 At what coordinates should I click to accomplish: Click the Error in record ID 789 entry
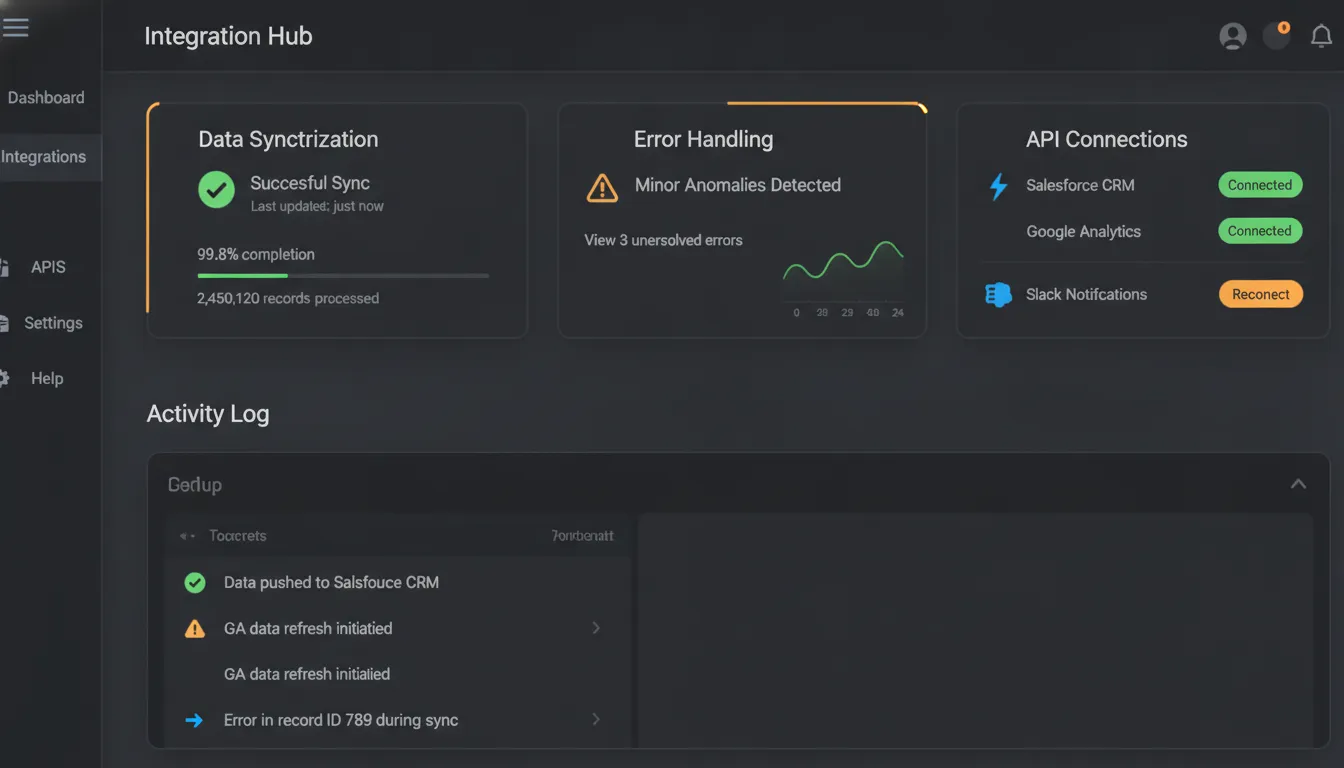pyautogui.click(x=341, y=720)
